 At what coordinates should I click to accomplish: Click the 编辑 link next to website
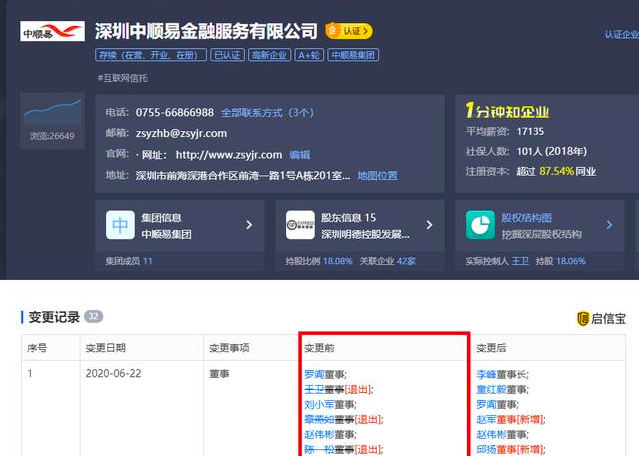pos(300,155)
